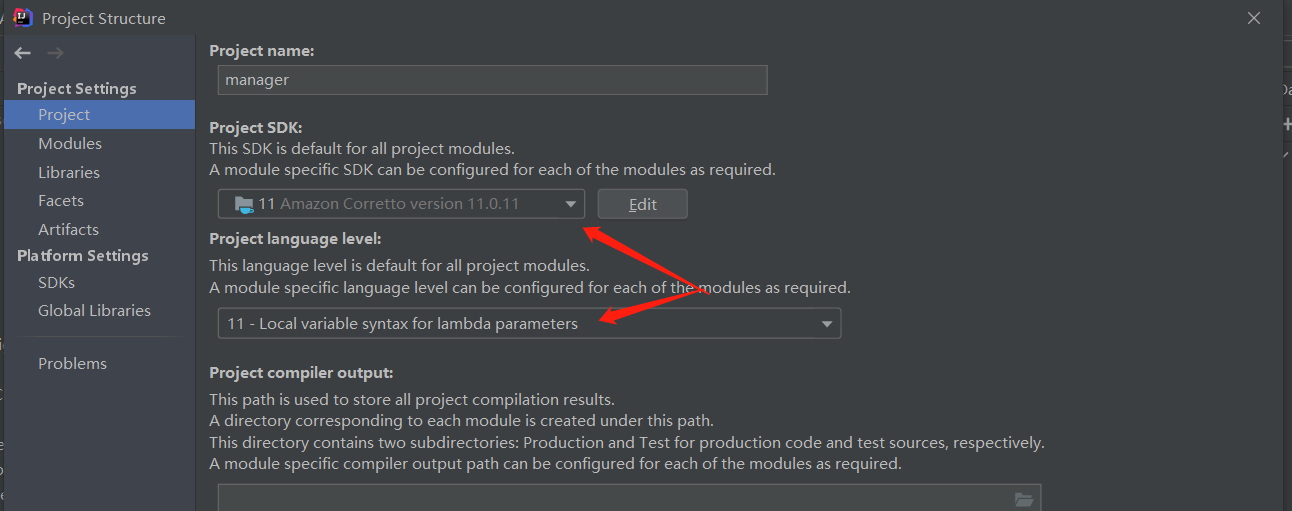The image size is (1292, 511).
Task: Click the back navigation arrow
Action: [23, 53]
